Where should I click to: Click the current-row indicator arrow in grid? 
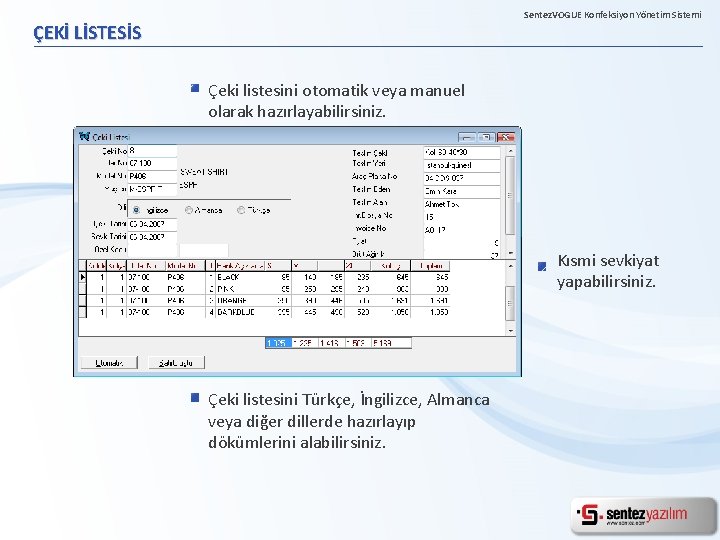[83, 277]
